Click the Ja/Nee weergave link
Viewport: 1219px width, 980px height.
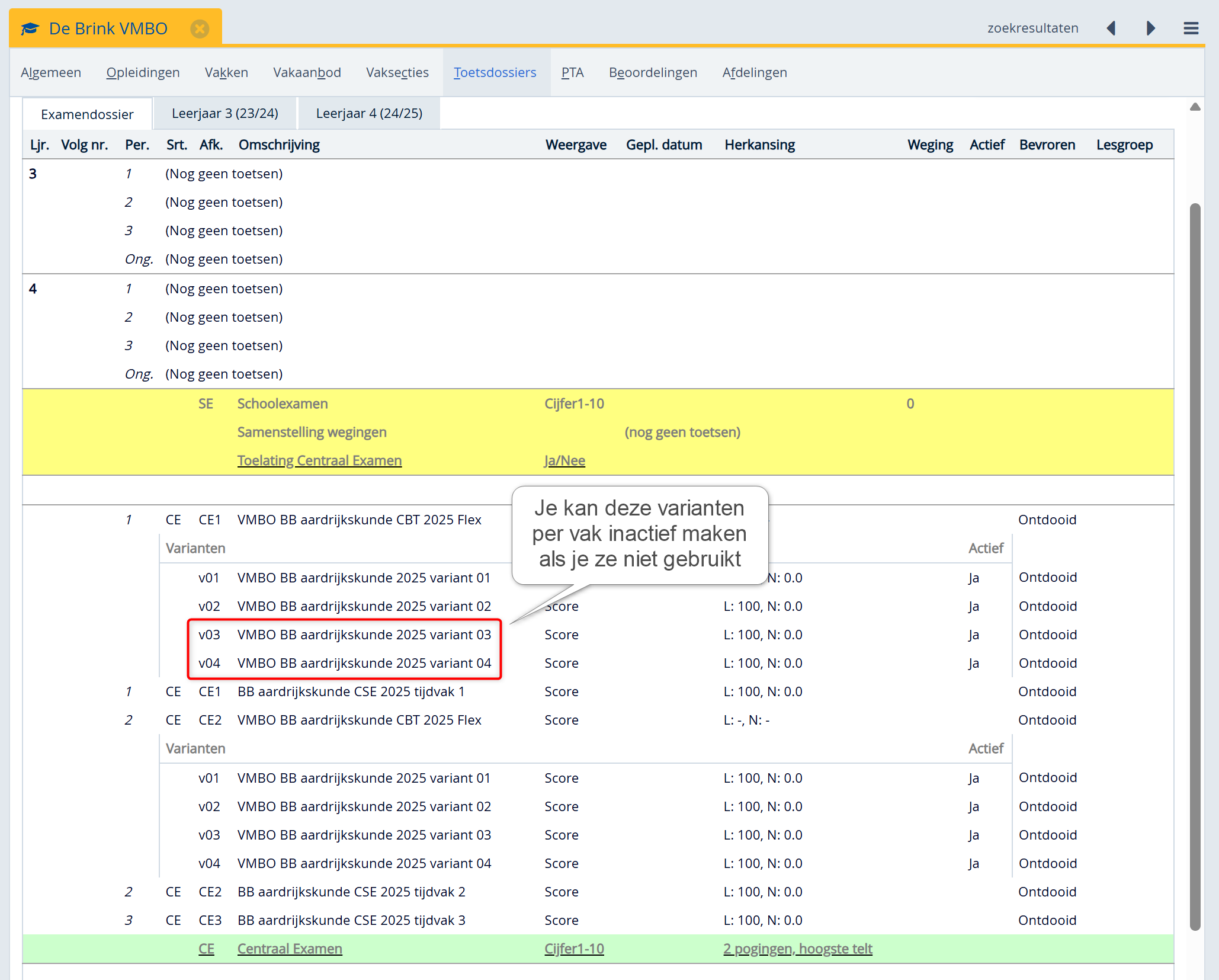coord(564,460)
